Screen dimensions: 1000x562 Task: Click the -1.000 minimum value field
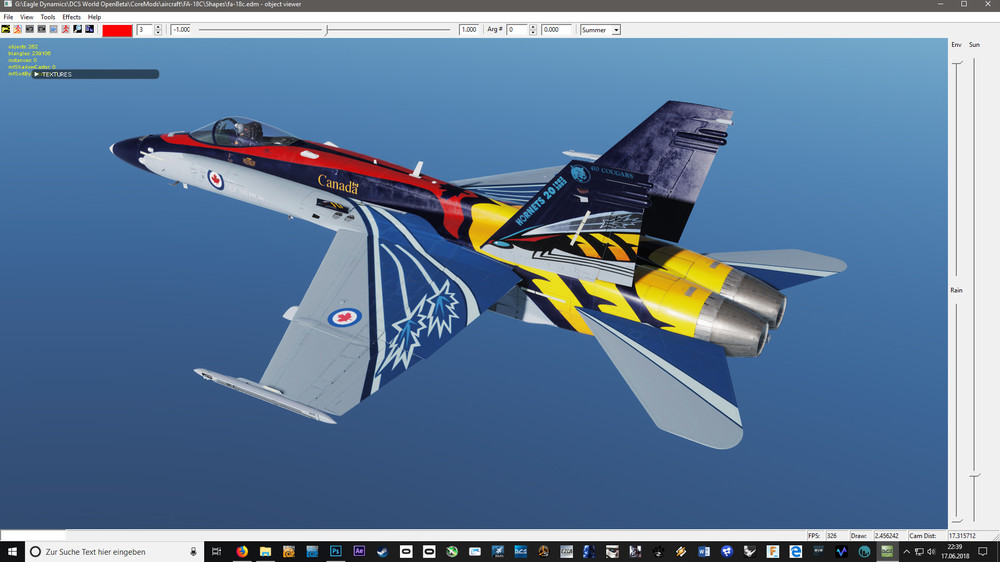tap(181, 30)
